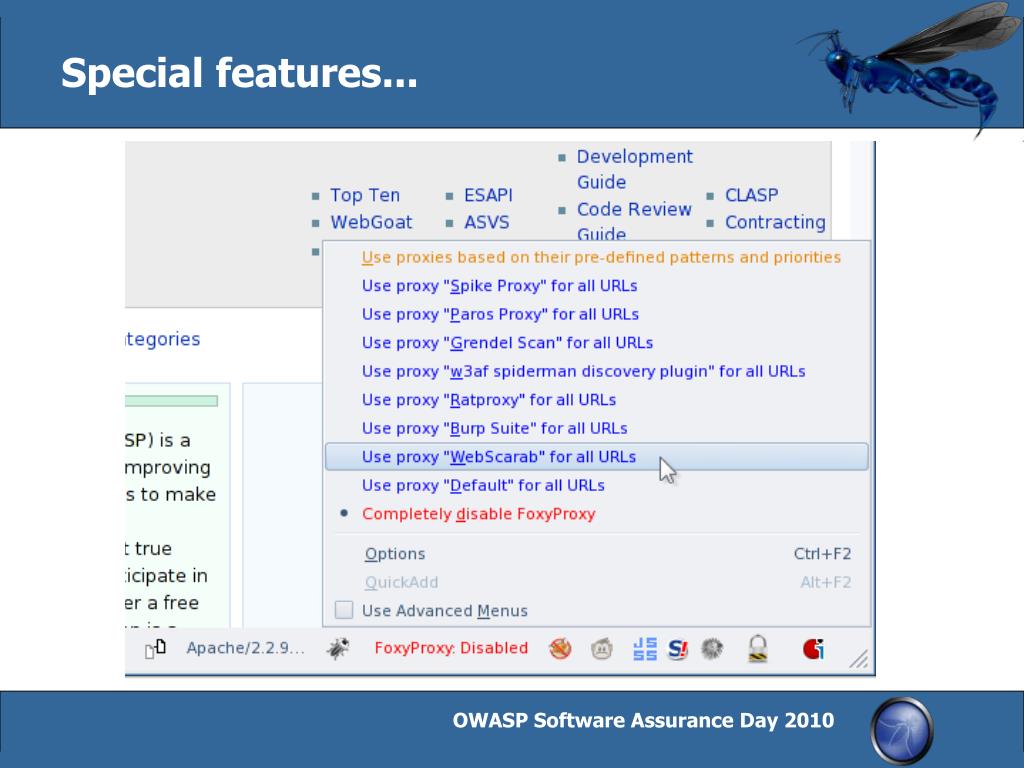
Task: Open the ESAPI link
Action: tap(488, 195)
